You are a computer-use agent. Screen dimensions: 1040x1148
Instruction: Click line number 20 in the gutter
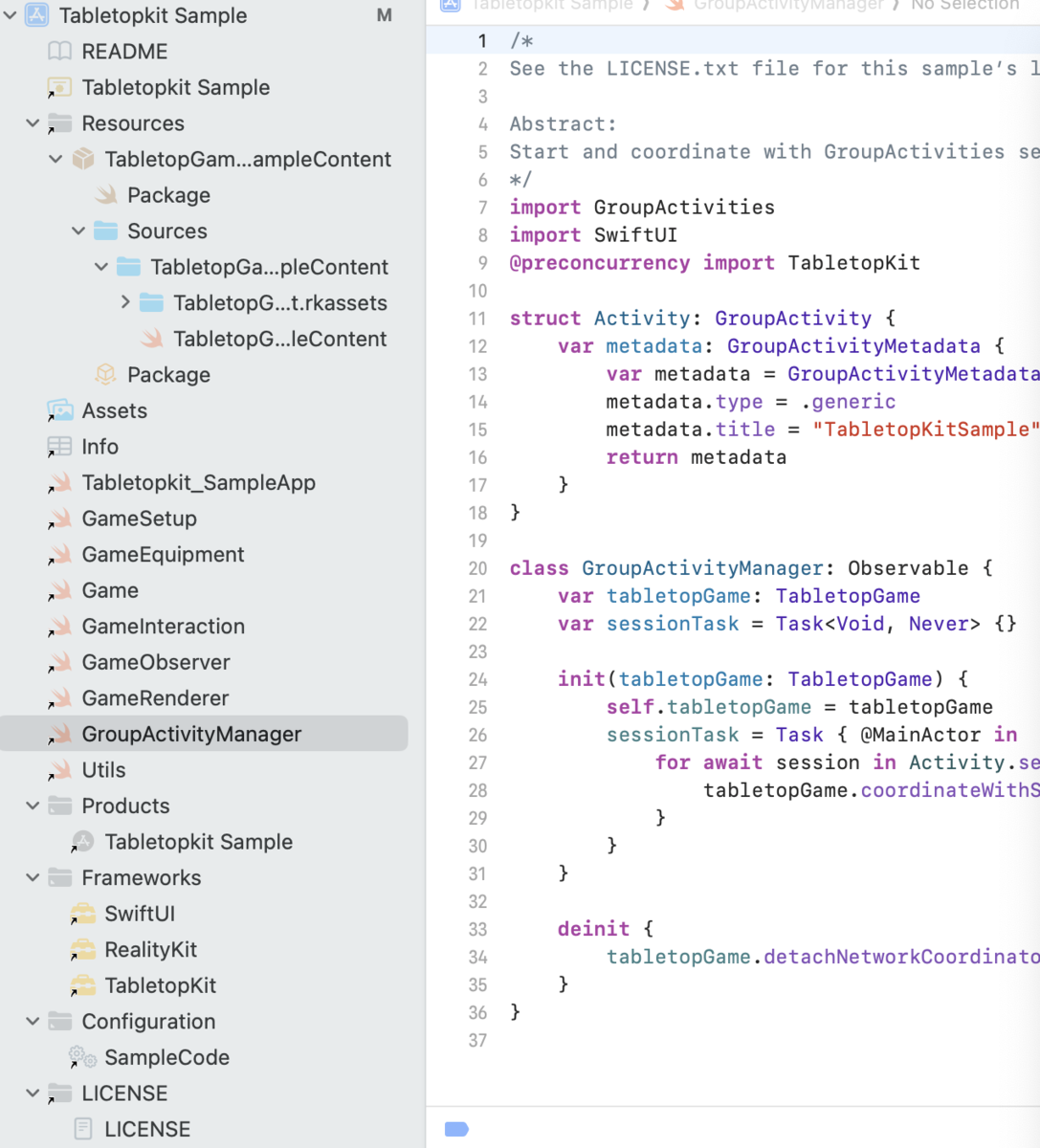point(477,568)
